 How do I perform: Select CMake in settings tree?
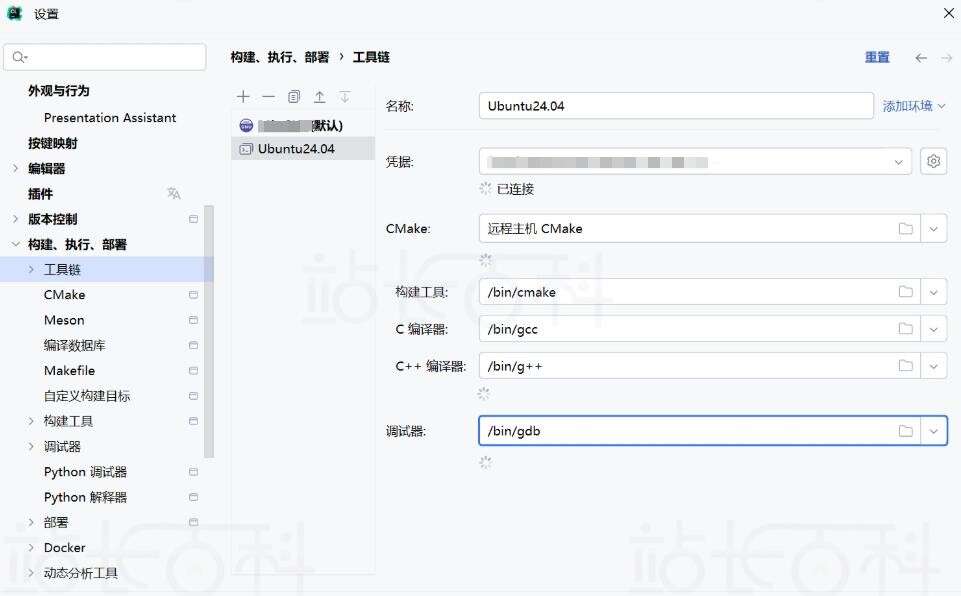(x=65, y=295)
